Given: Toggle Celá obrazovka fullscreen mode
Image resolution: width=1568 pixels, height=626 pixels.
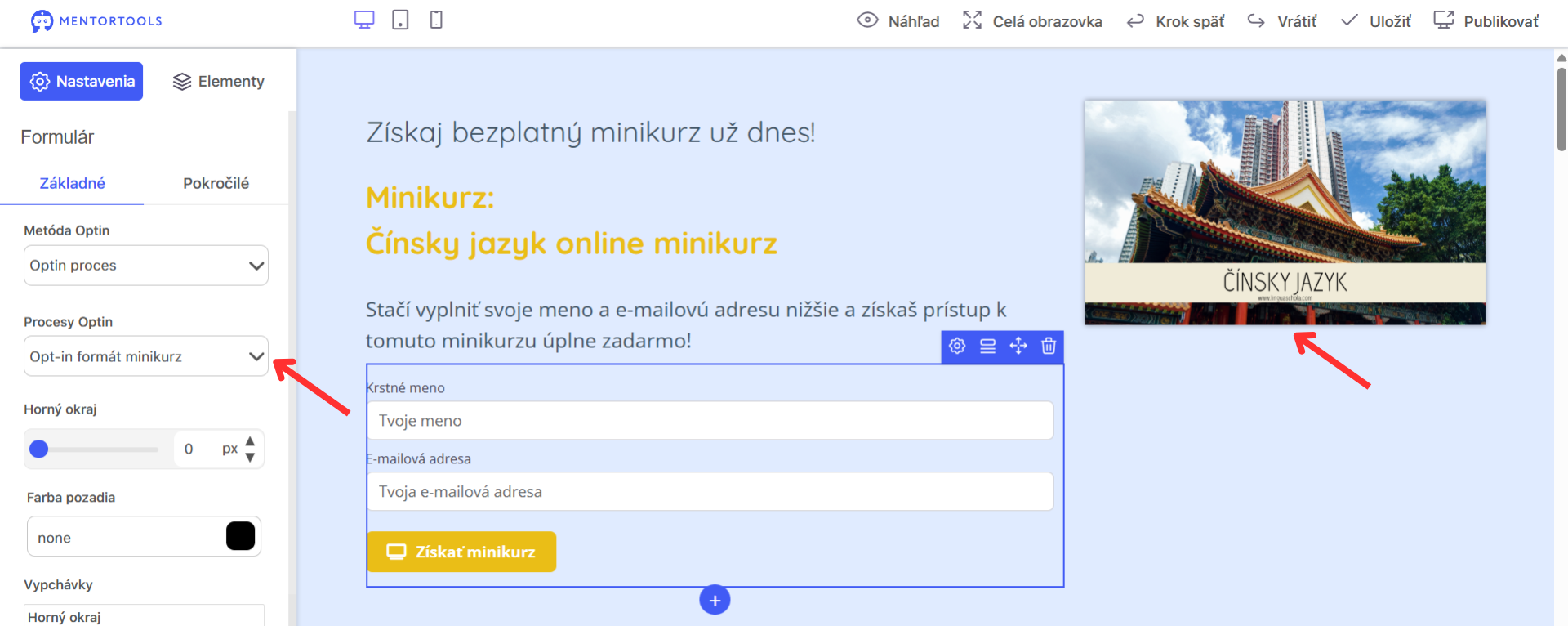Looking at the screenshot, I should (x=1032, y=21).
